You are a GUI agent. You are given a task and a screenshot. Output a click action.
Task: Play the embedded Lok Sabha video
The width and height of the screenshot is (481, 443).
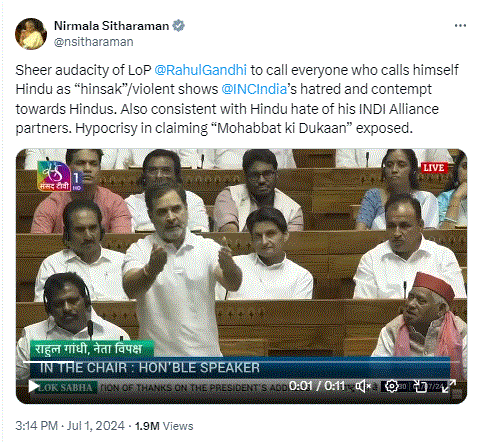point(33,386)
